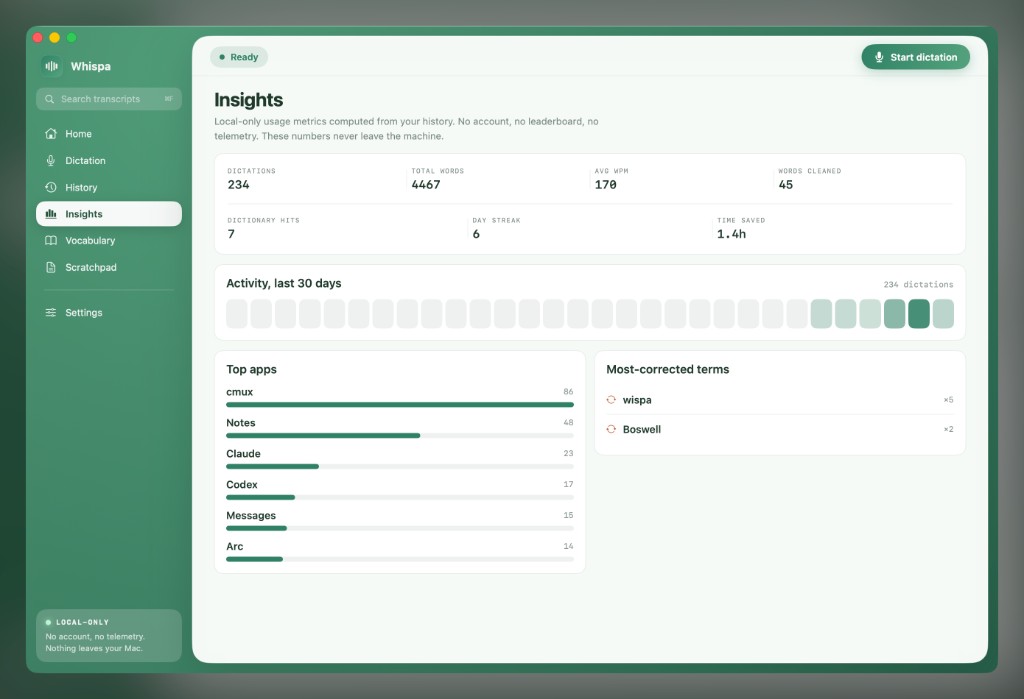
Task: Click the Dictation microphone icon in sidebar
Action: pyautogui.click(x=51, y=161)
